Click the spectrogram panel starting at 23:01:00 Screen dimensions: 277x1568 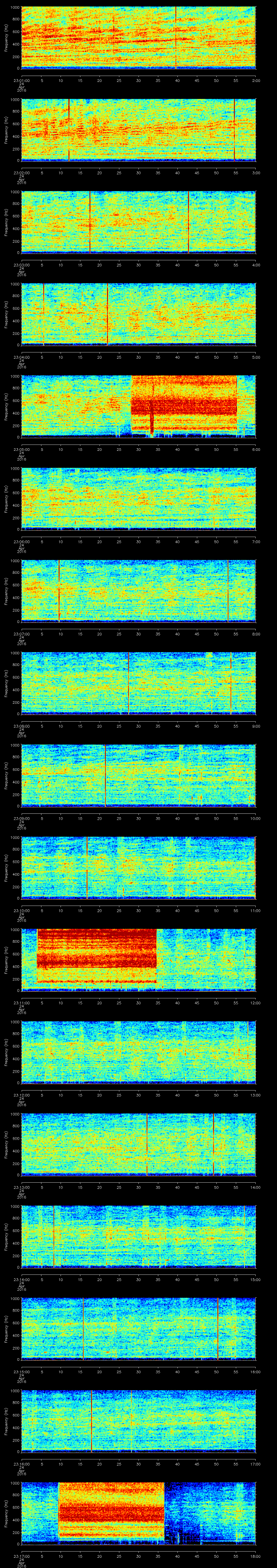(x=139, y=38)
